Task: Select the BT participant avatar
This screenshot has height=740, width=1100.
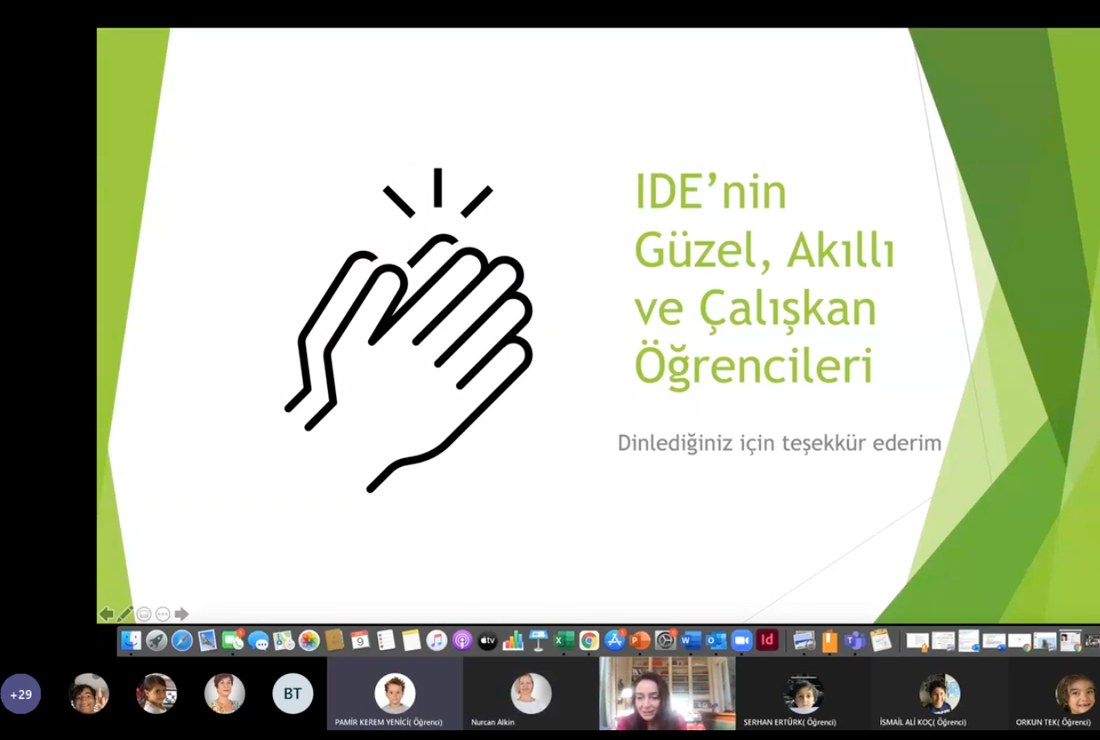Action: click(293, 694)
